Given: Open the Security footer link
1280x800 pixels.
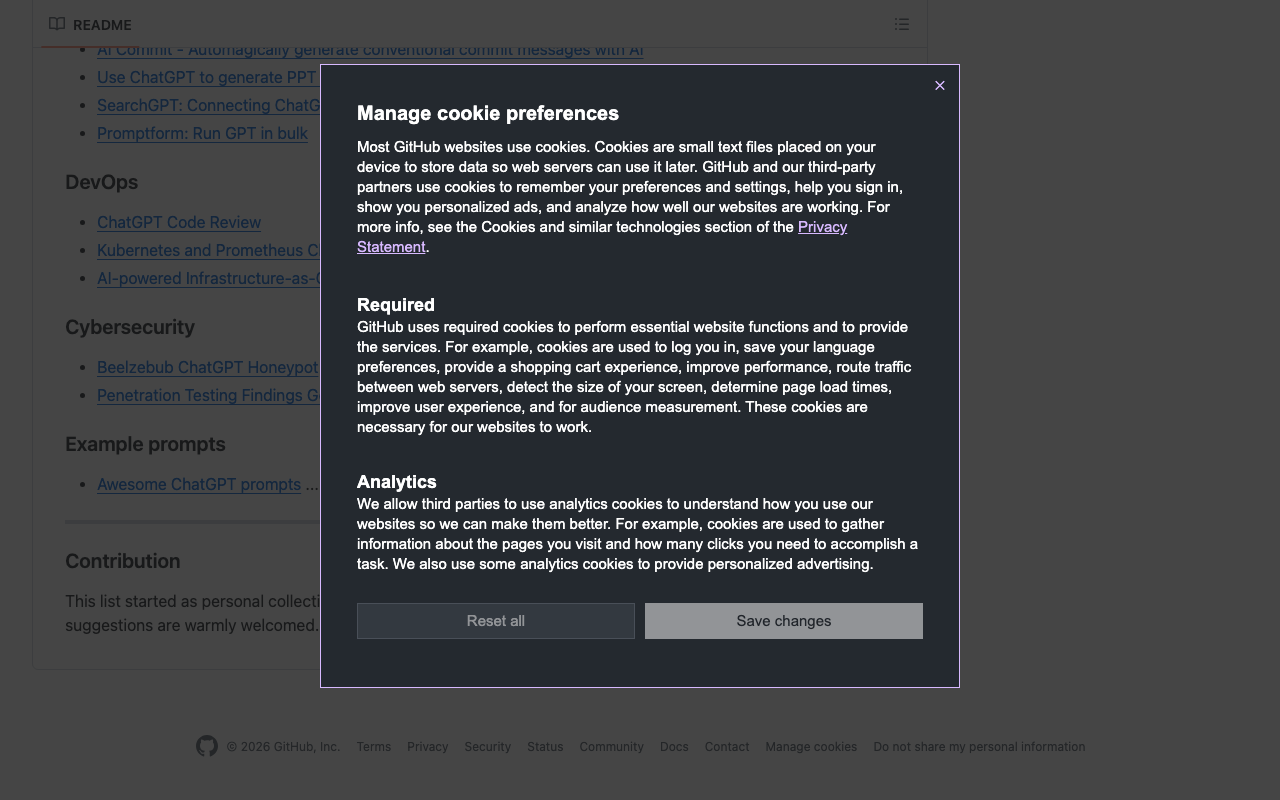Looking at the screenshot, I should click(x=488, y=747).
